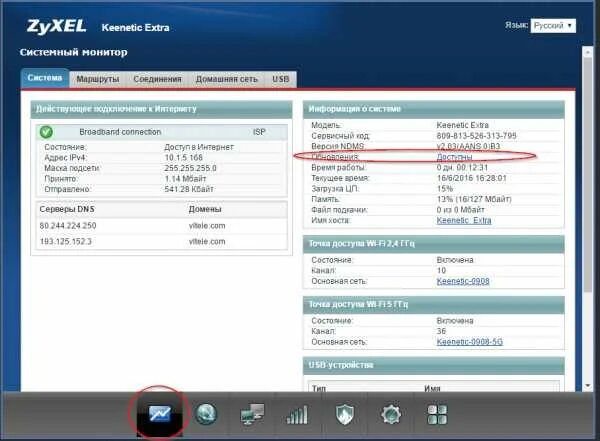Click the Серверы DNS column header
This screenshot has width=600, height=441.
67,209
